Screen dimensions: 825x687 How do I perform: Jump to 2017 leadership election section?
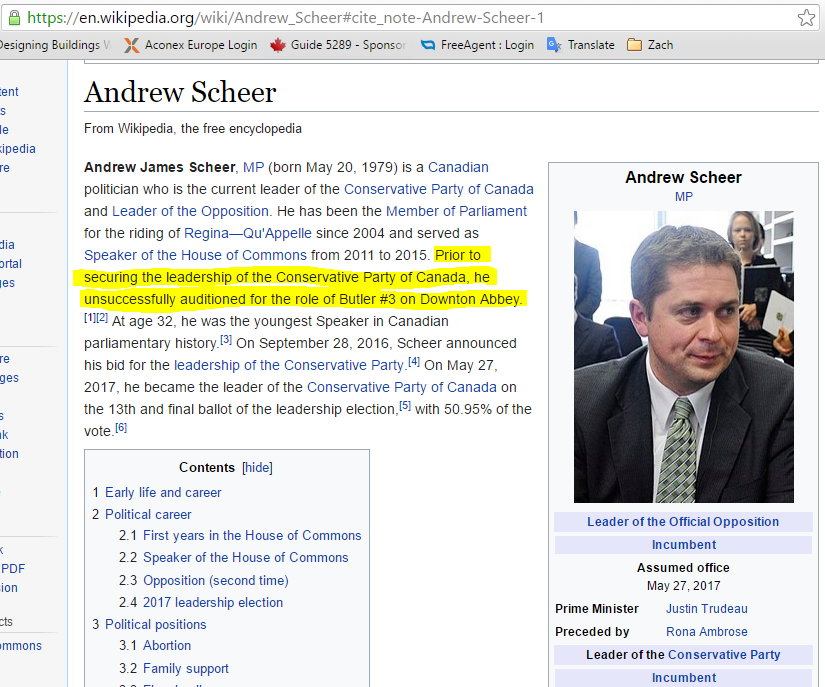[213, 603]
